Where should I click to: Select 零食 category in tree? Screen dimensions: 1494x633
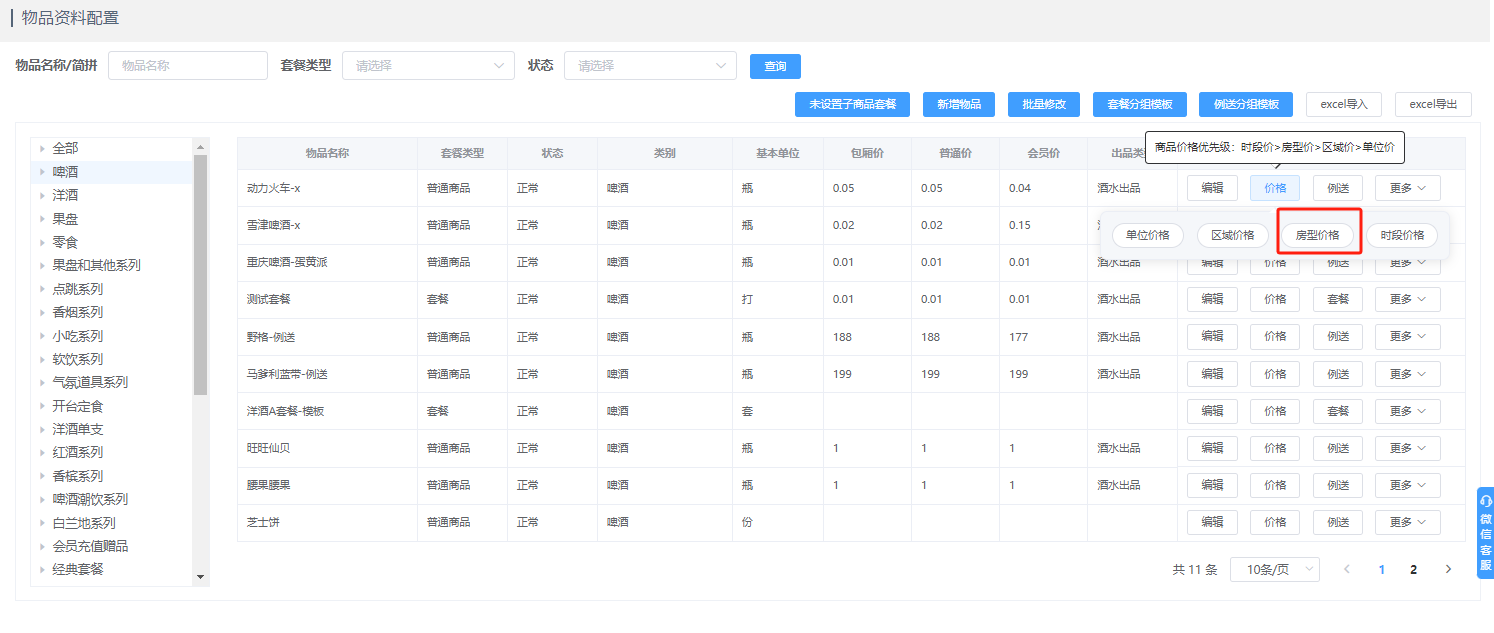coord(65,242)
